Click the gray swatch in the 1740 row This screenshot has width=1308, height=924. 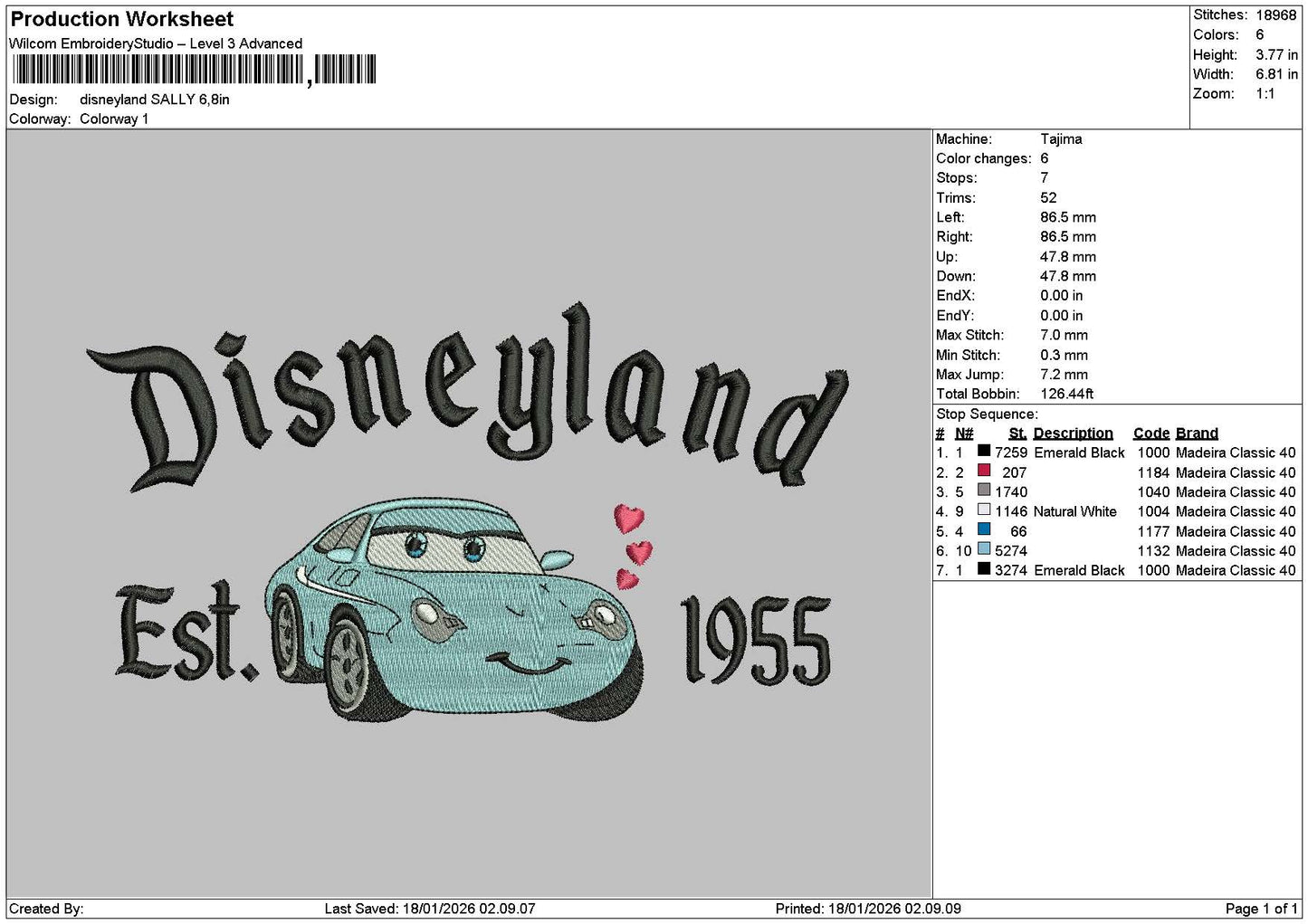984,491
